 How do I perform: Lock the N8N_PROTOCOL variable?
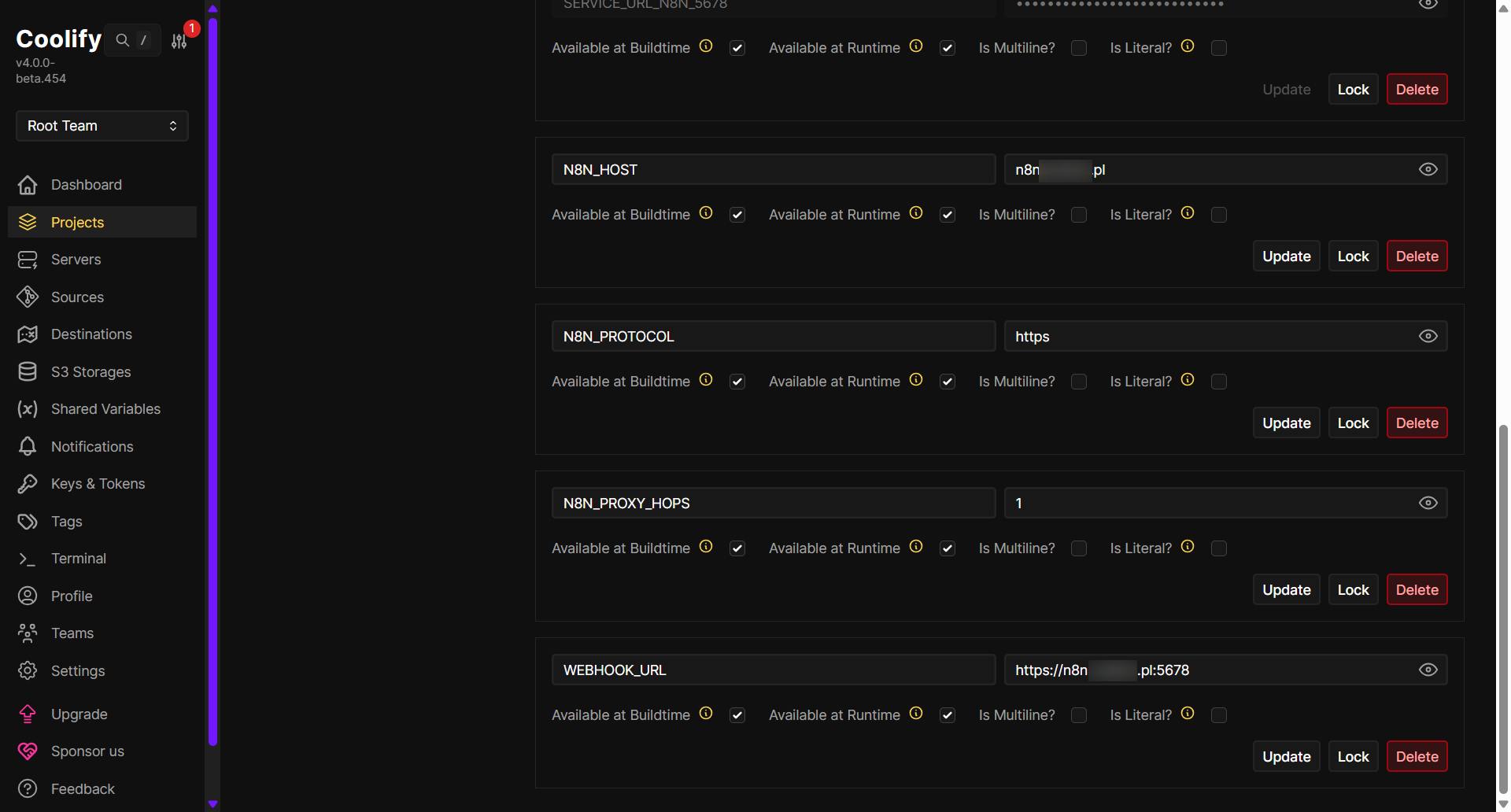click(x=1354, y=423)
